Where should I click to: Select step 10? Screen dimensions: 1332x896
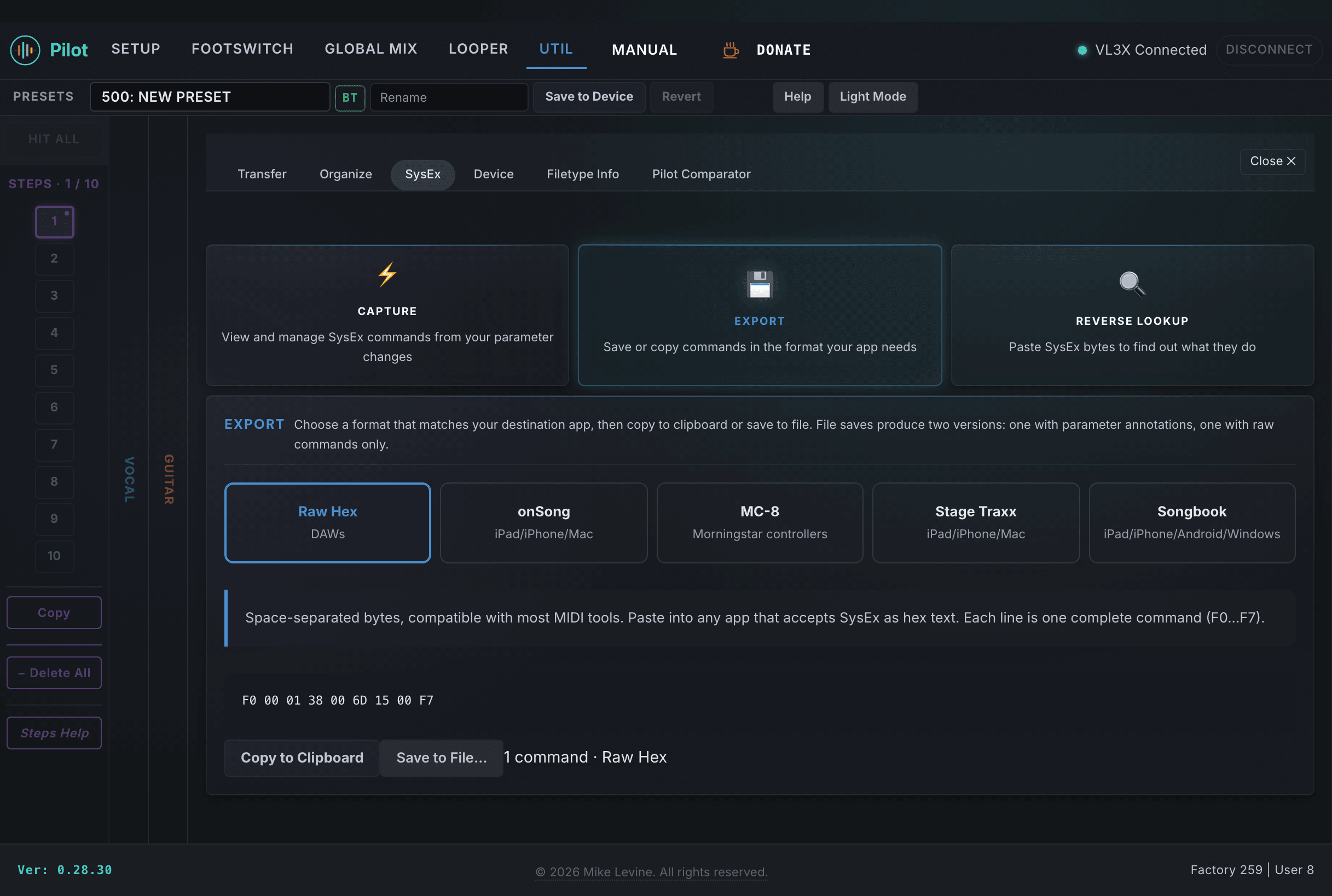pos(54,556)
